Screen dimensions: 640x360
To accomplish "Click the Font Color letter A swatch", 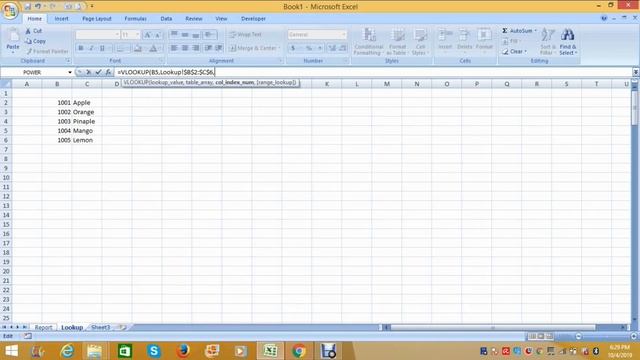I will click(x=153, y=49).
